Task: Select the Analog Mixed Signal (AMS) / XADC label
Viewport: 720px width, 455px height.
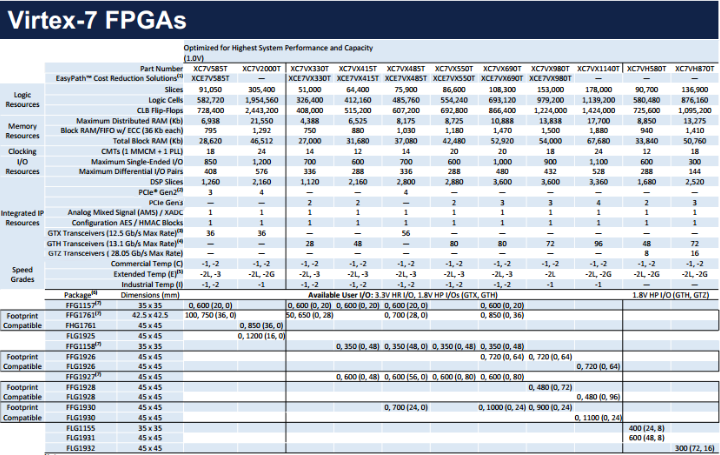Action: click(x=125, y=213)
